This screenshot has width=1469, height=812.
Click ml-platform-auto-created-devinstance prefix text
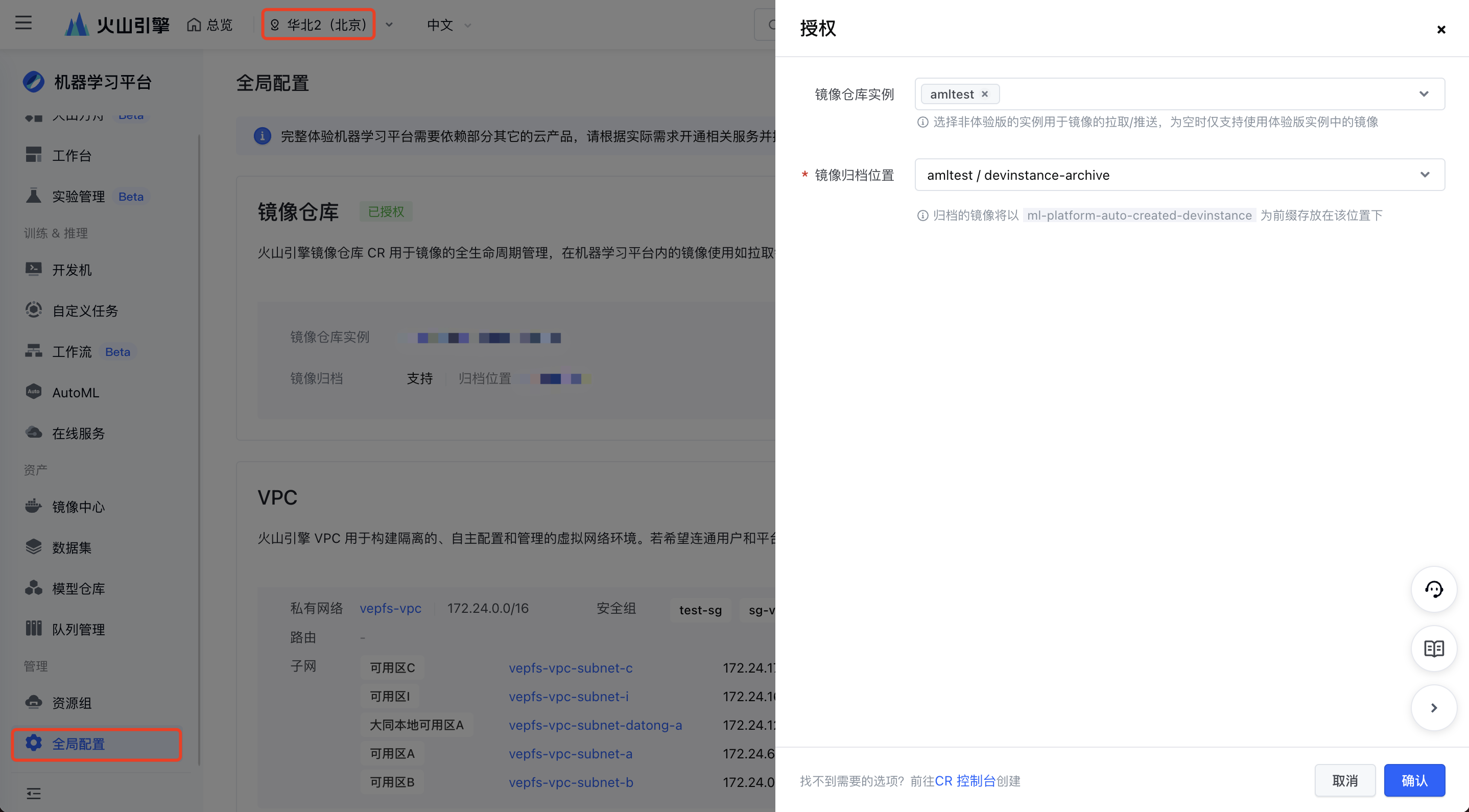pyautogui.click(x=1139, y=215)
